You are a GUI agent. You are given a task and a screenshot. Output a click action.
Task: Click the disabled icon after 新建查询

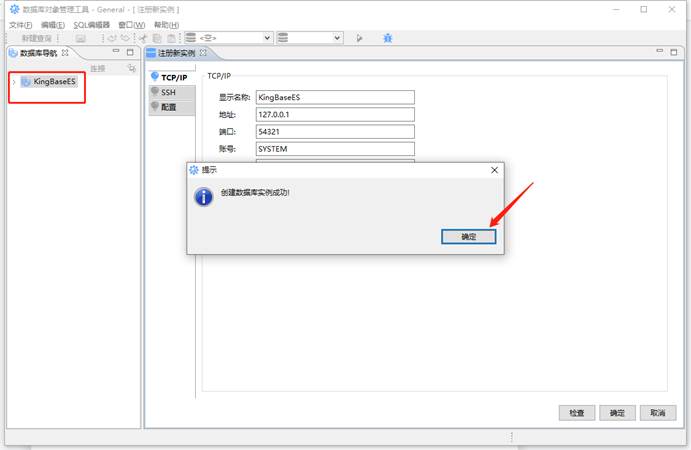click(x=80, y=38)
